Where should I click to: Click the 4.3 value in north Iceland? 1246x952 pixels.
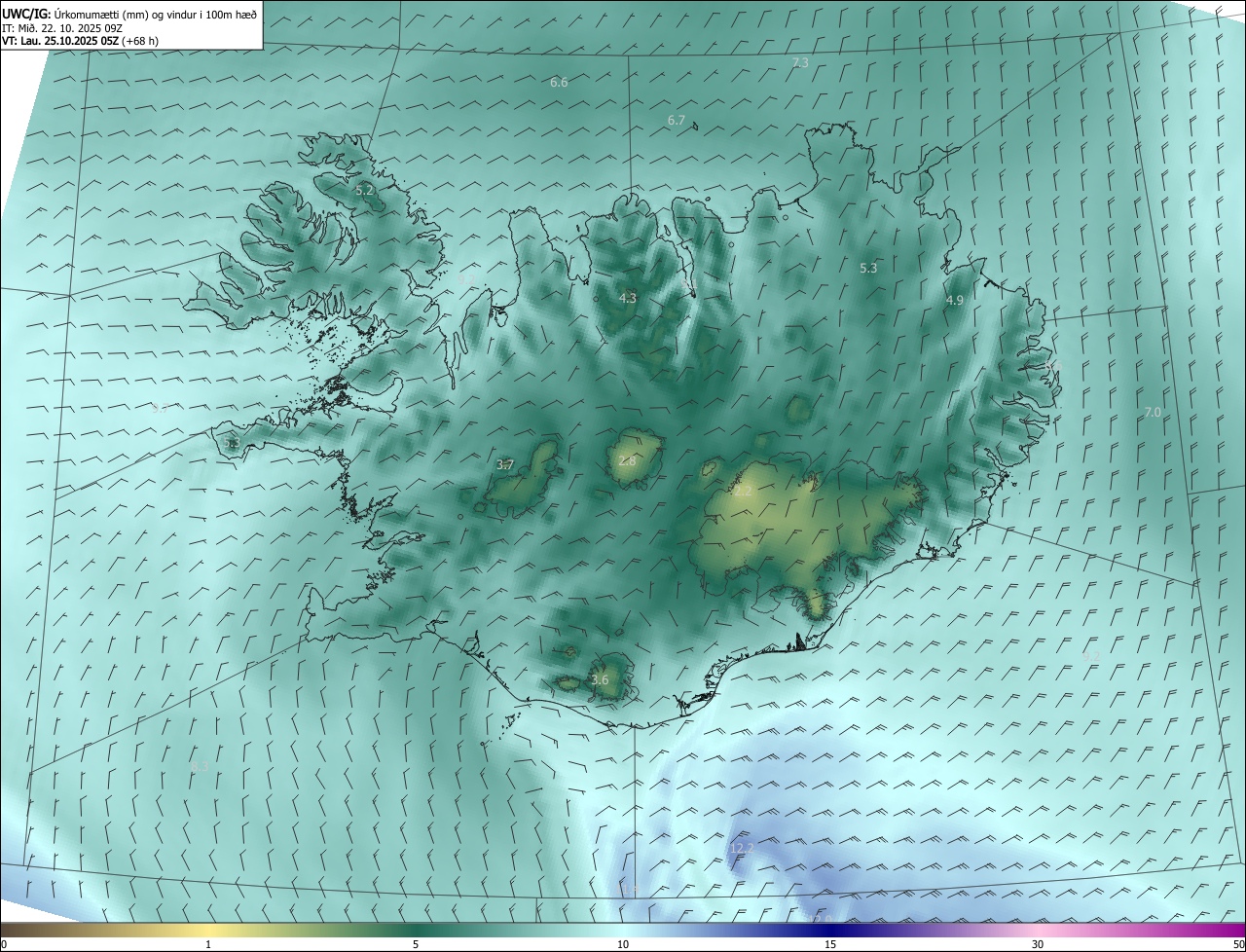[x=628, y=299]
